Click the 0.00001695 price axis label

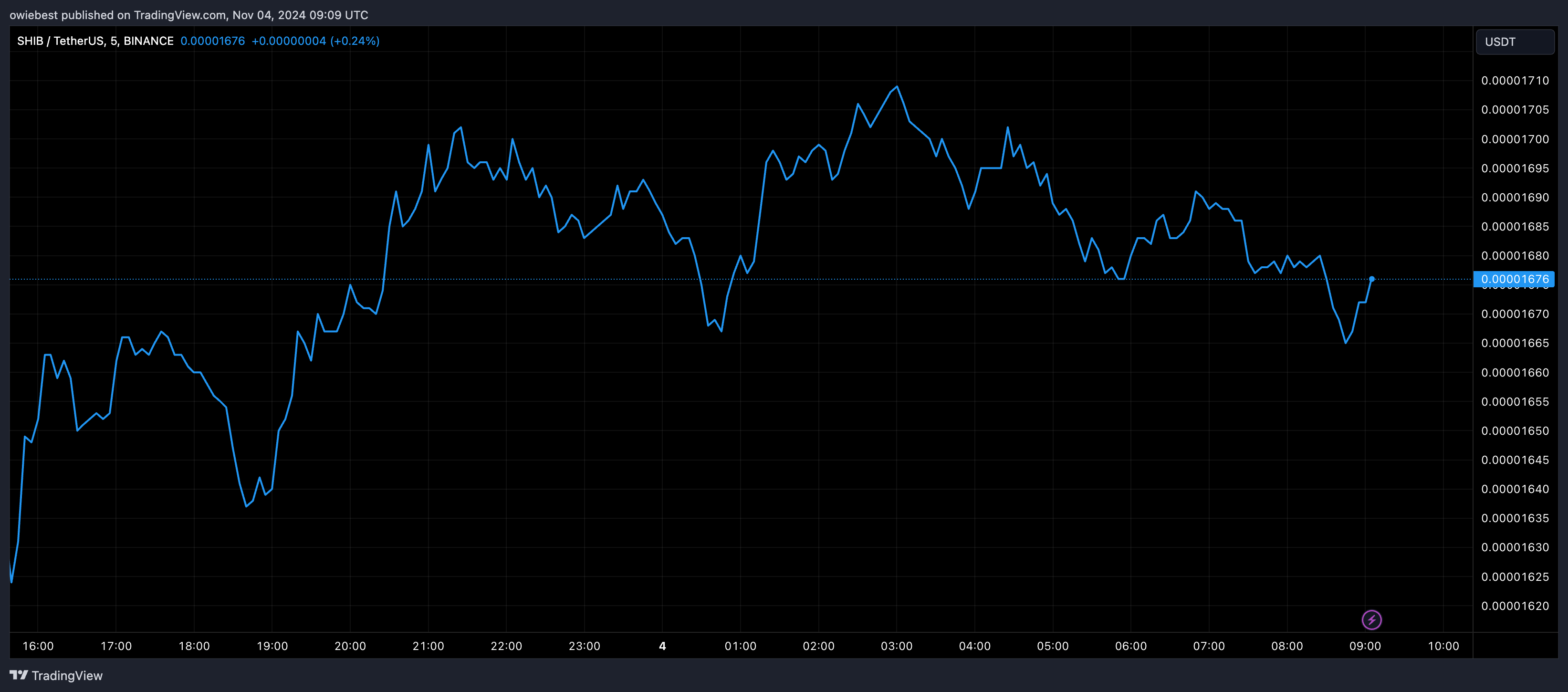1515,168
